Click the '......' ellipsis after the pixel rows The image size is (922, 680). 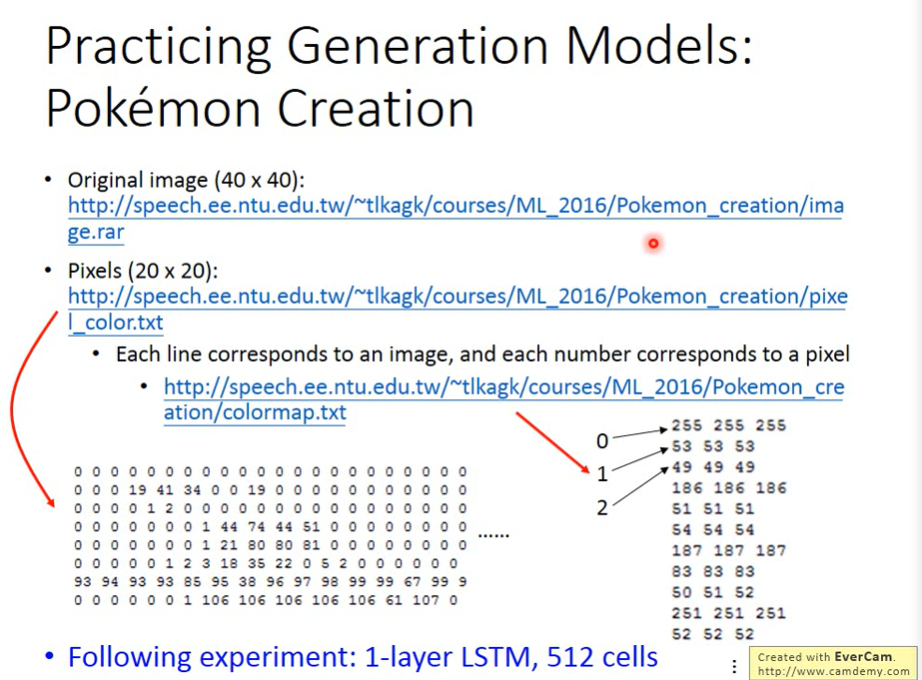[494, 536]
